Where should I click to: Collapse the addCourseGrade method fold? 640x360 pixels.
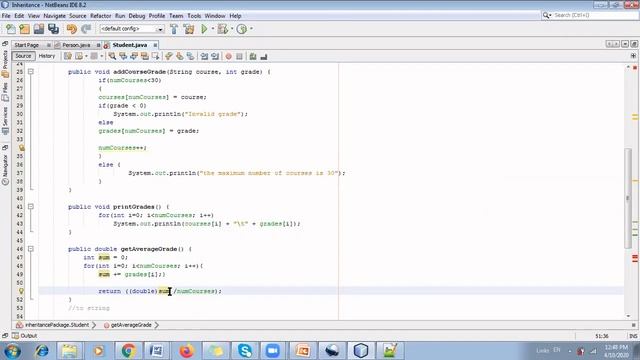click(31, 71)
